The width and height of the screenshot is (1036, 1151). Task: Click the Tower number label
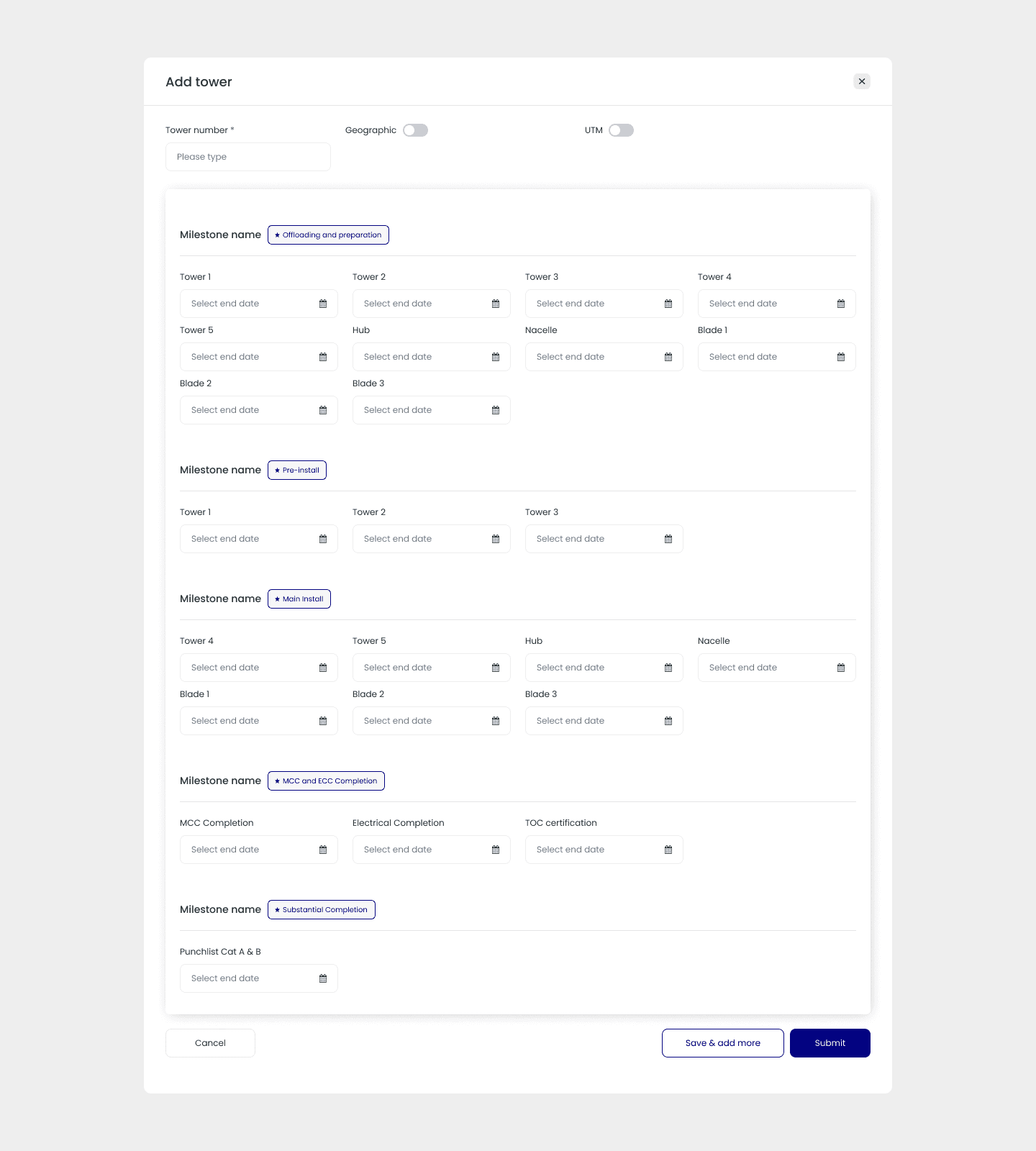pyautogui.click(x=200, y=130)
